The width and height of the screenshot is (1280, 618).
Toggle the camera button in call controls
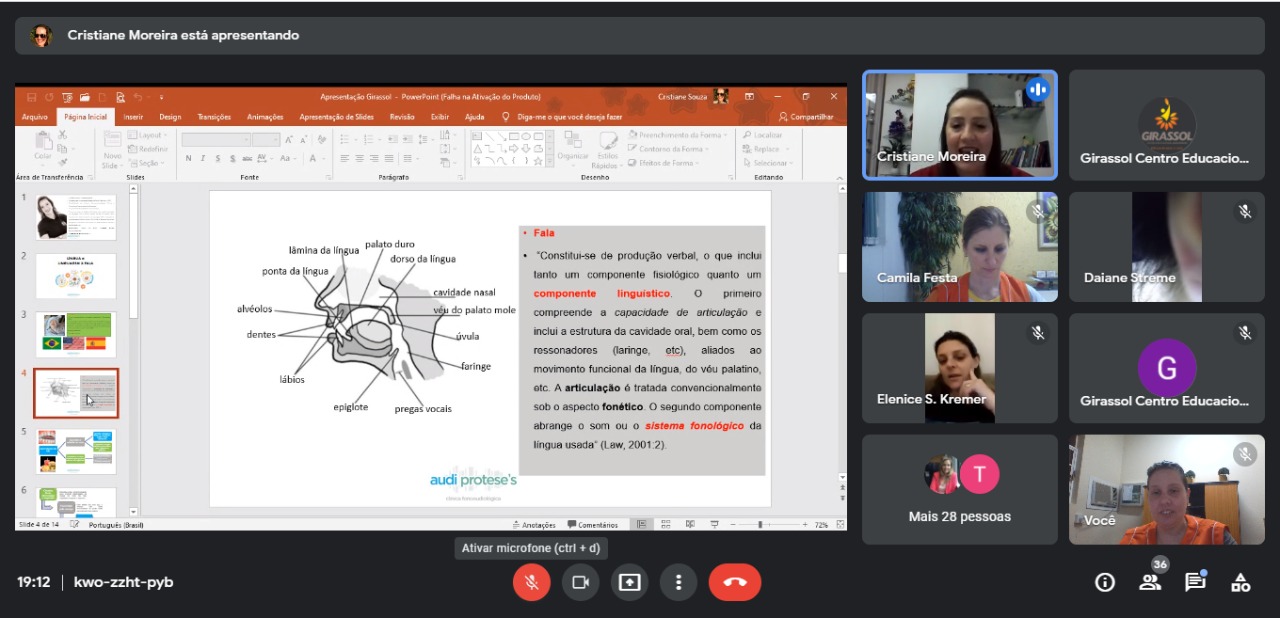(580, 582)
